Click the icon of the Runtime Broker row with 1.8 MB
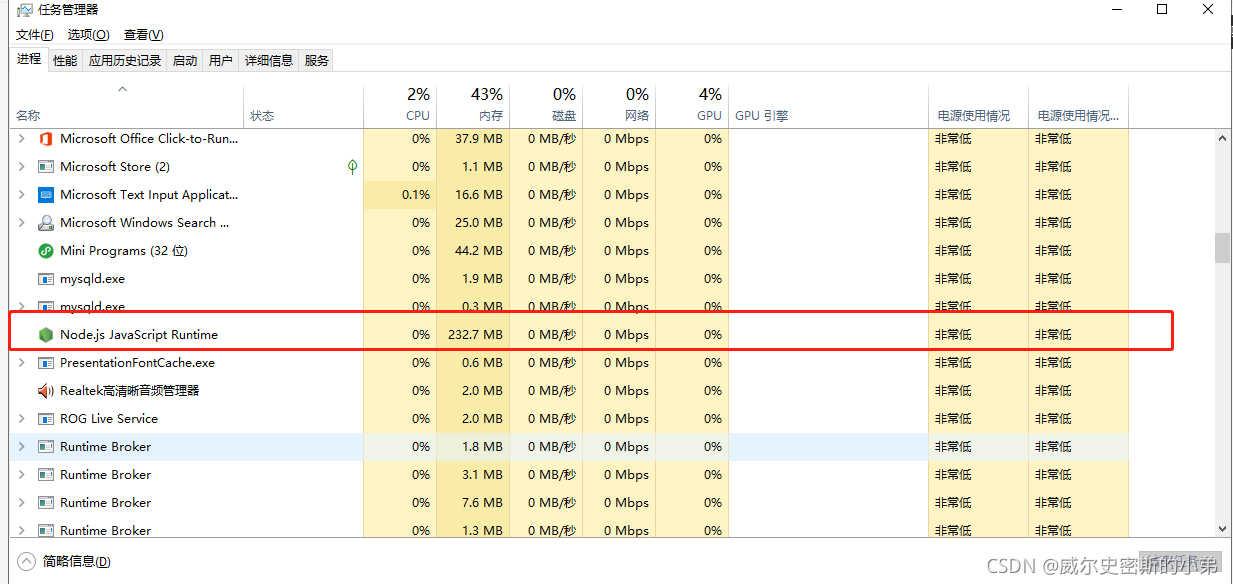1233x584 pixels. 45,446
